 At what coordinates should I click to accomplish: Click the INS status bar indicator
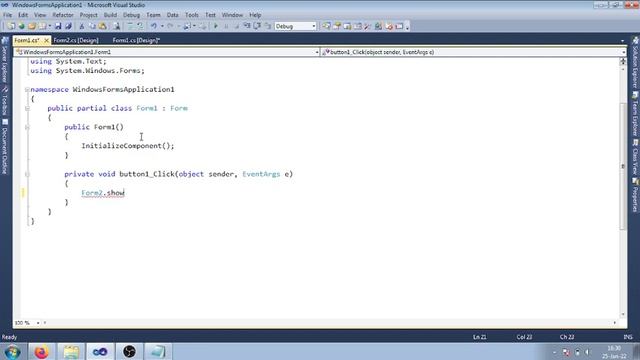tap(628, 337)
